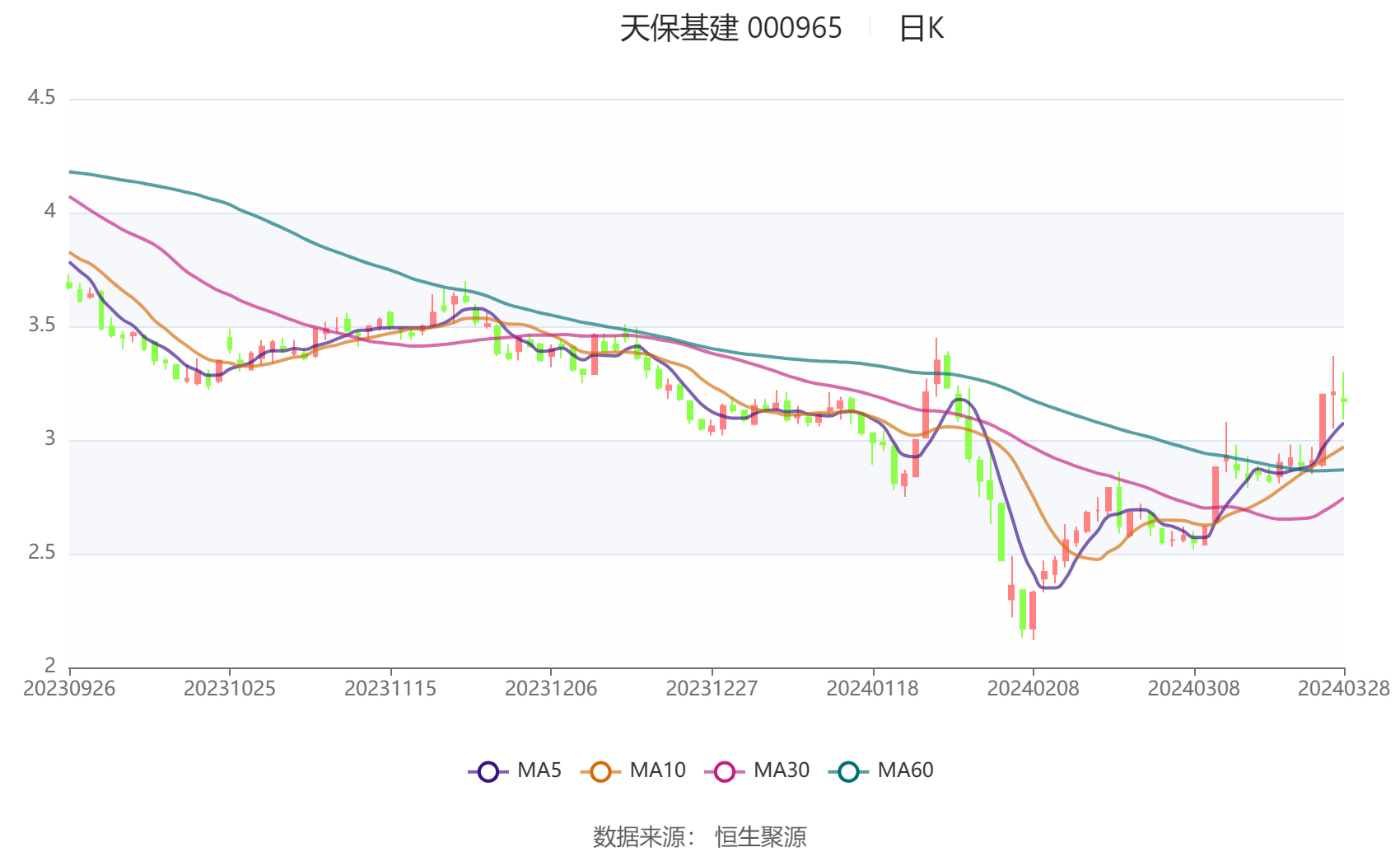Toggle the MA10 legend series

[633, 771]
